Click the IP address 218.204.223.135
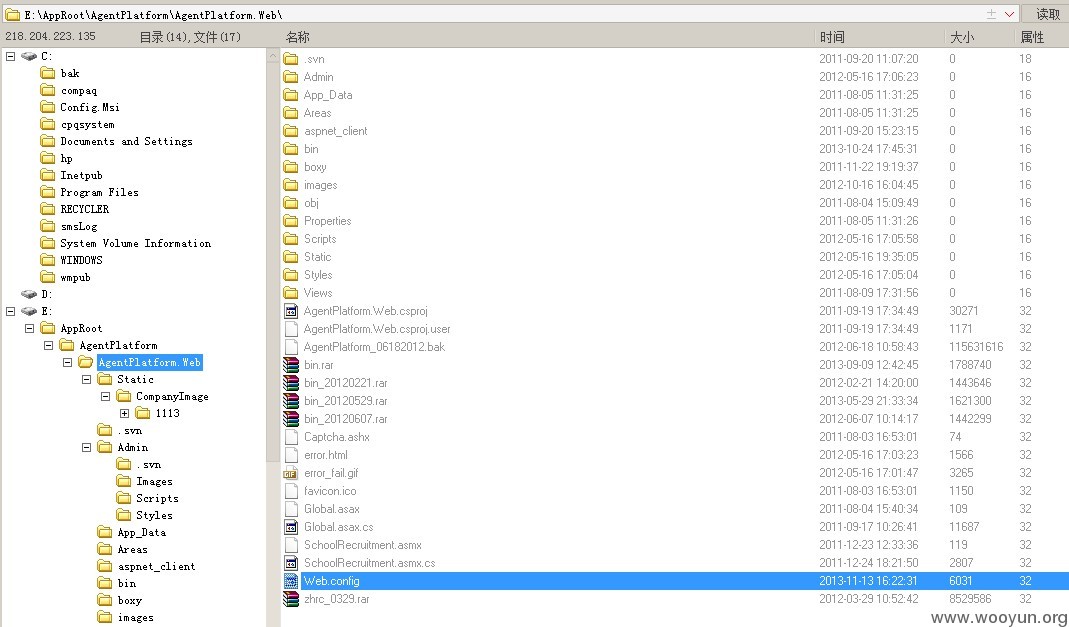The height and width of the screenshot is (627, 1069). coord(50,36)
